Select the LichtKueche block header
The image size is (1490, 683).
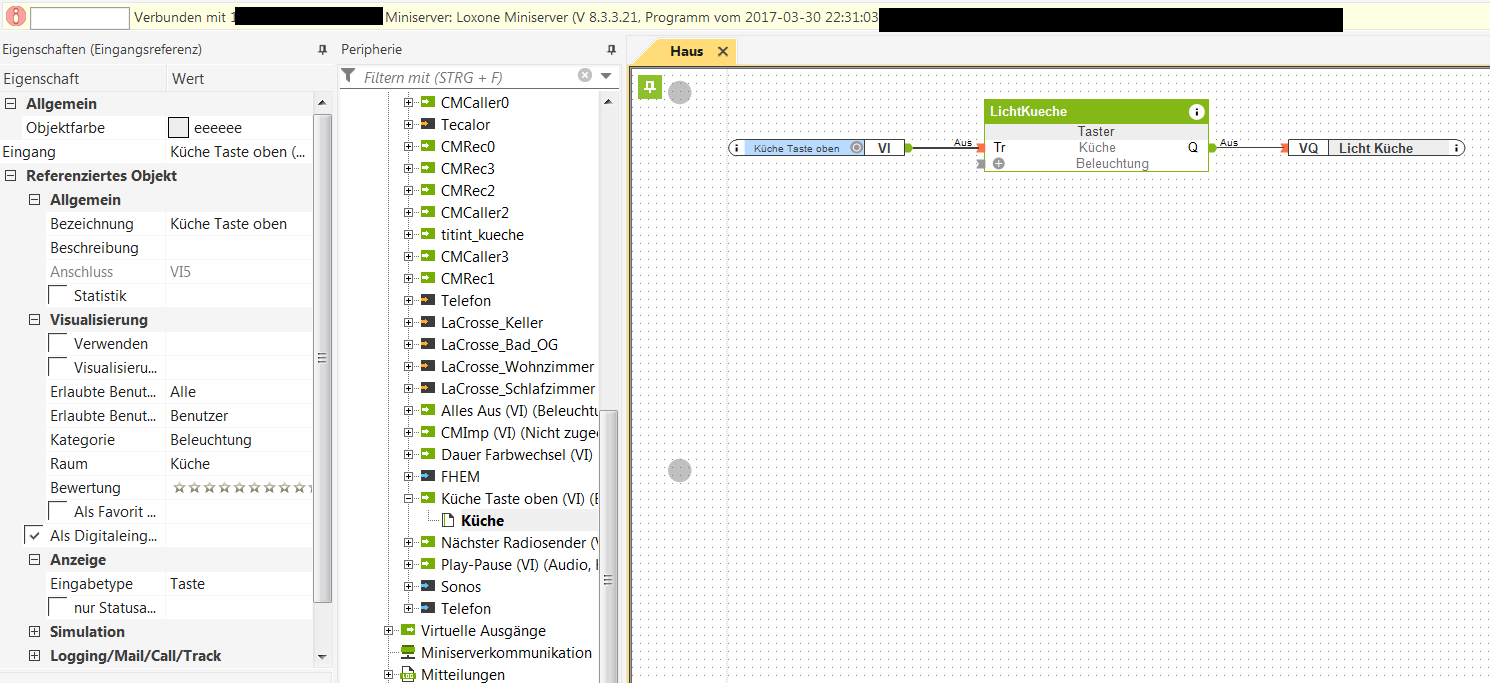(x=1096, y=112)
